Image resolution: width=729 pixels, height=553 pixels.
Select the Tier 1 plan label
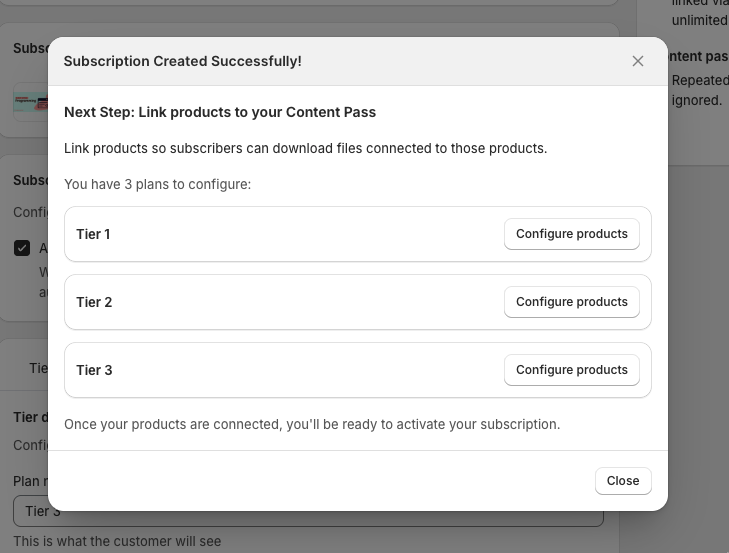tap(93, 234)
